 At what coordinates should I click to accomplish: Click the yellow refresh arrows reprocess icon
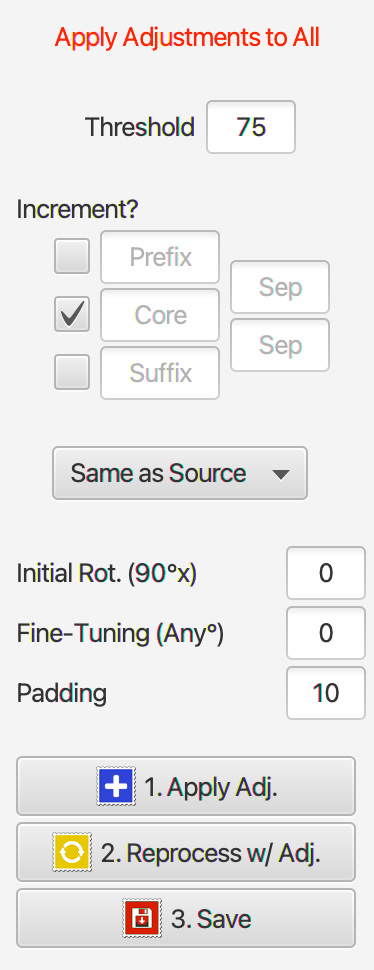[72, 852]
